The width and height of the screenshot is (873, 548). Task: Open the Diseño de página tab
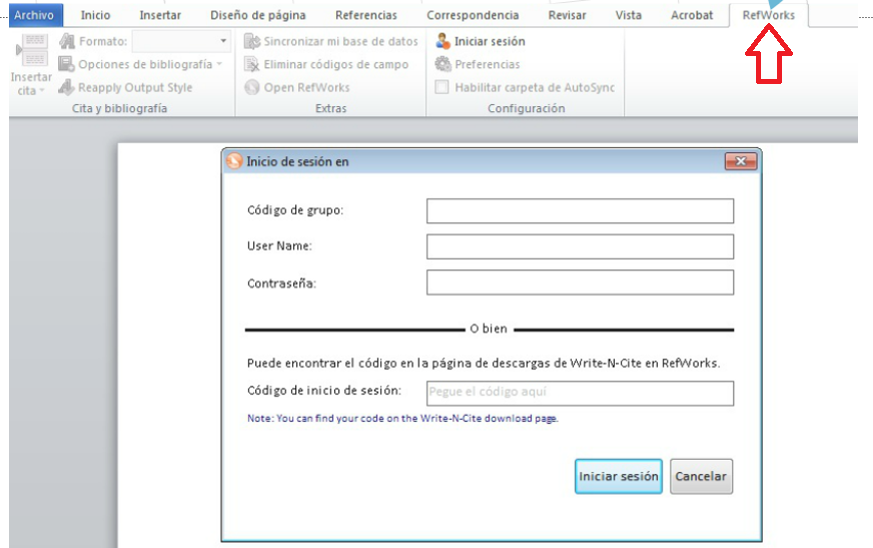[x=258, y=15]
